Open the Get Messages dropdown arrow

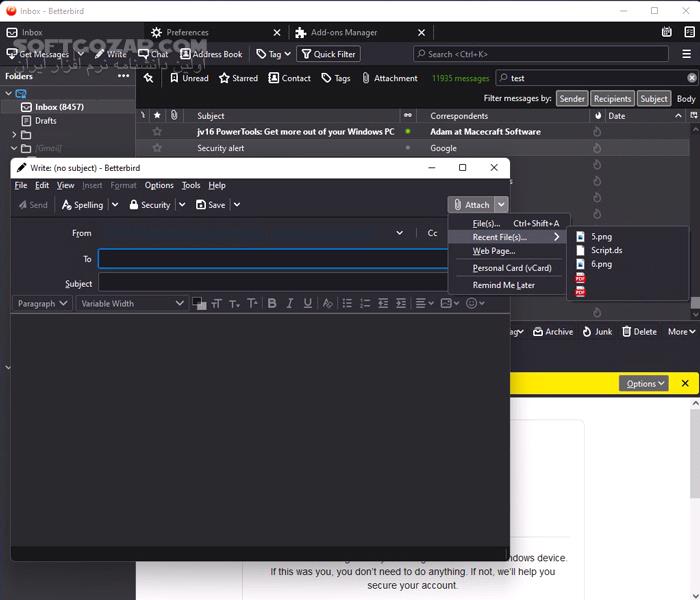[x=80, y=54]
